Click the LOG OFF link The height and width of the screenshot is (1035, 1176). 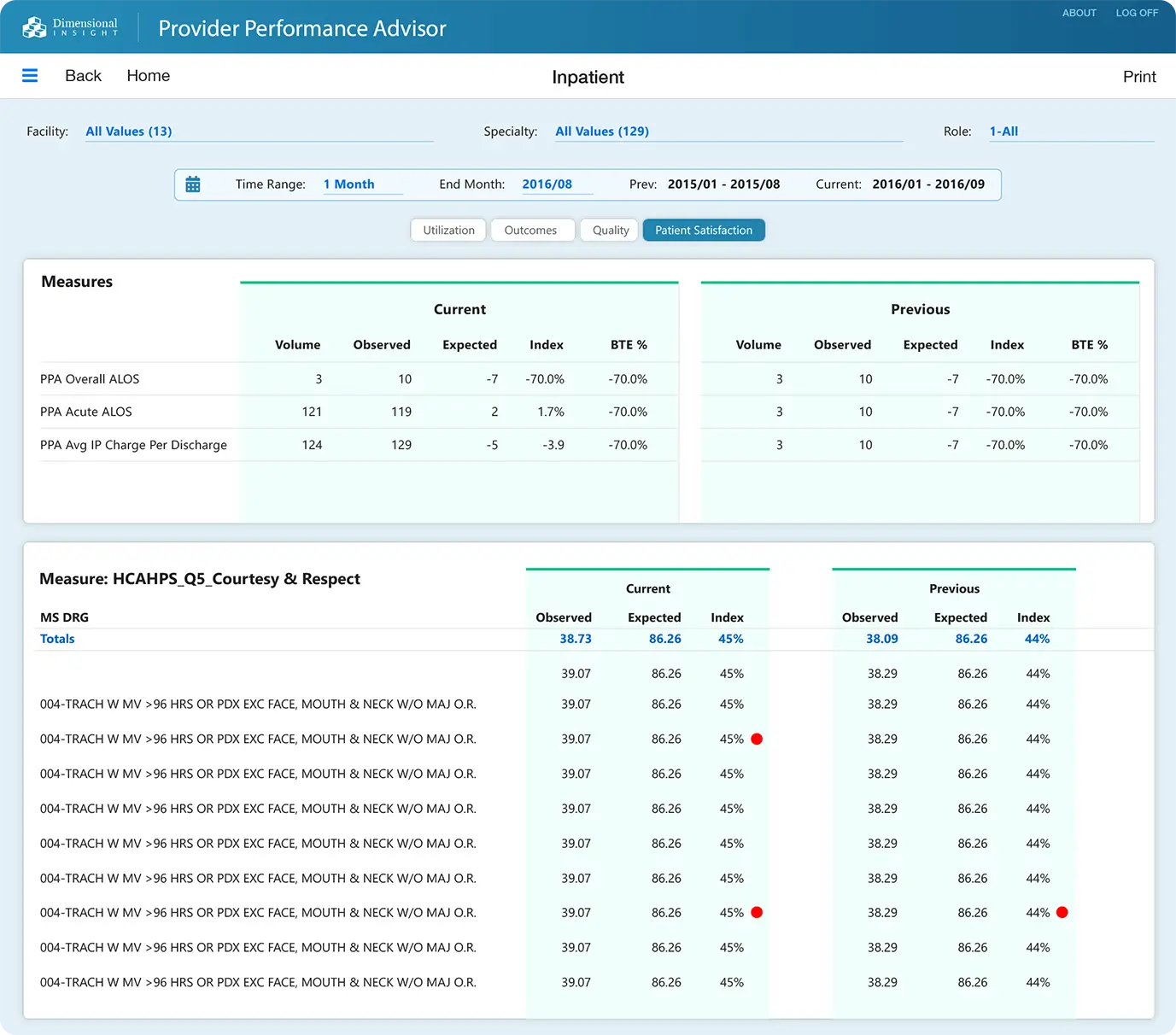[x=1137, y=13]
